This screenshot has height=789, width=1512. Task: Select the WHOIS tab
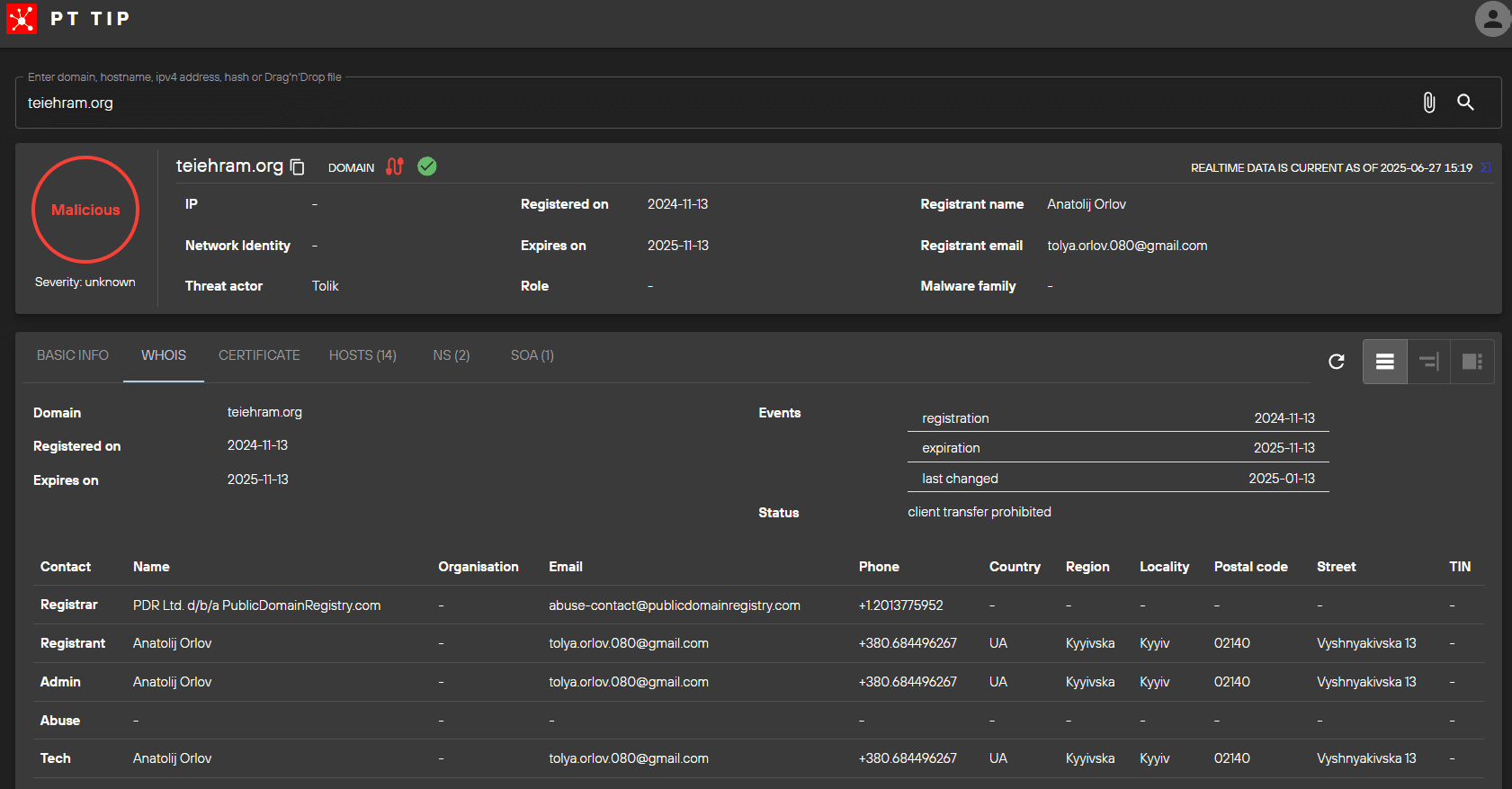tap(164, 355)
